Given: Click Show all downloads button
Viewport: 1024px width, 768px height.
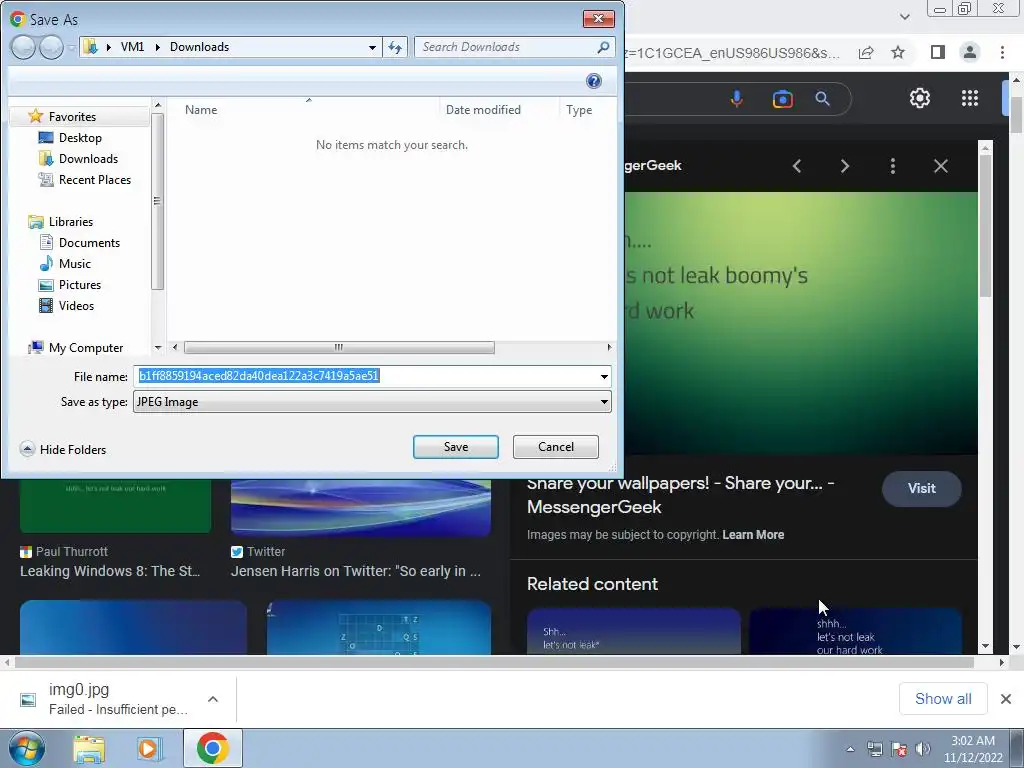Looking at the screenshot, I should click(x=943, y=699).
